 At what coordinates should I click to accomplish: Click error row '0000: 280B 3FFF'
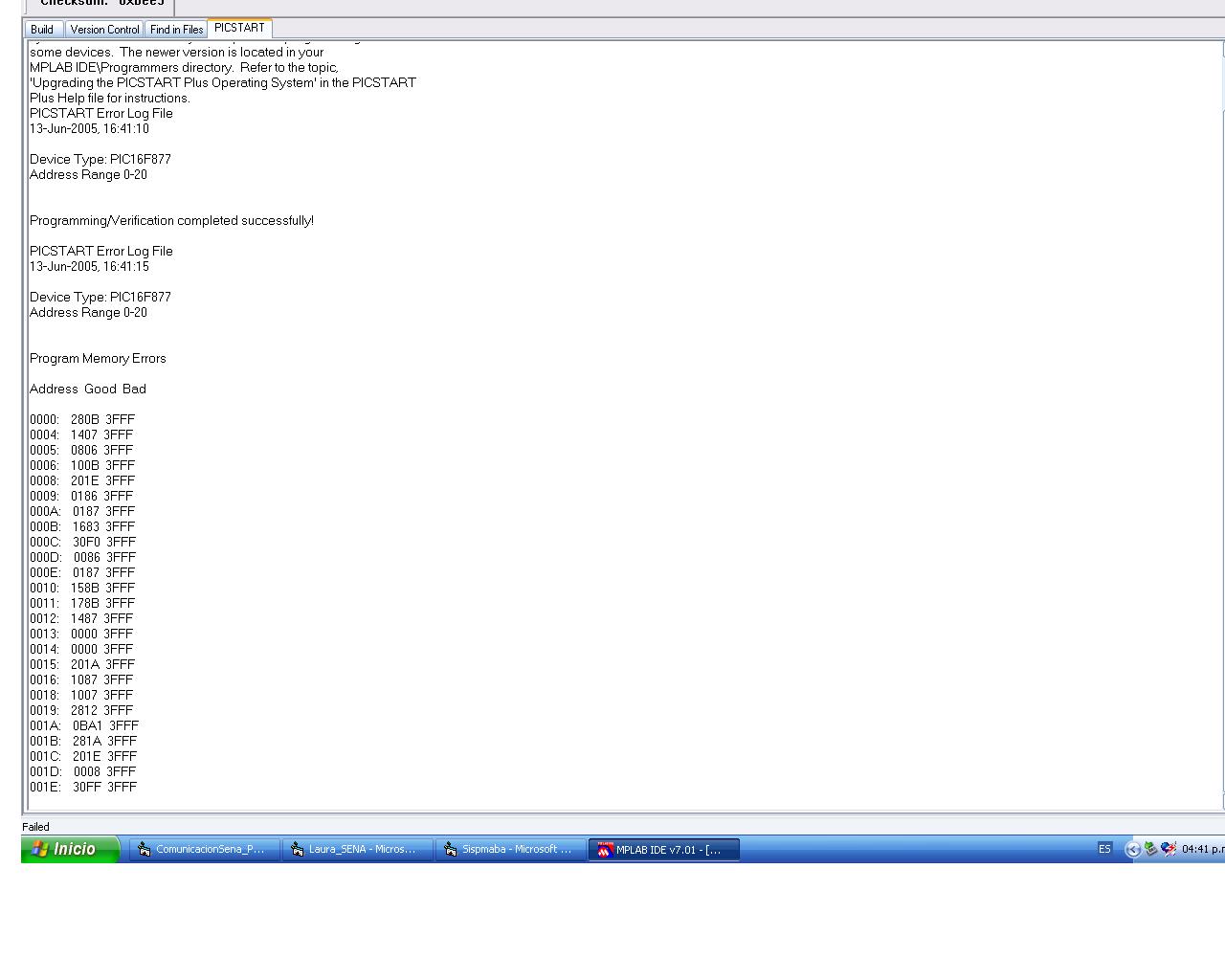click(82, 419)
